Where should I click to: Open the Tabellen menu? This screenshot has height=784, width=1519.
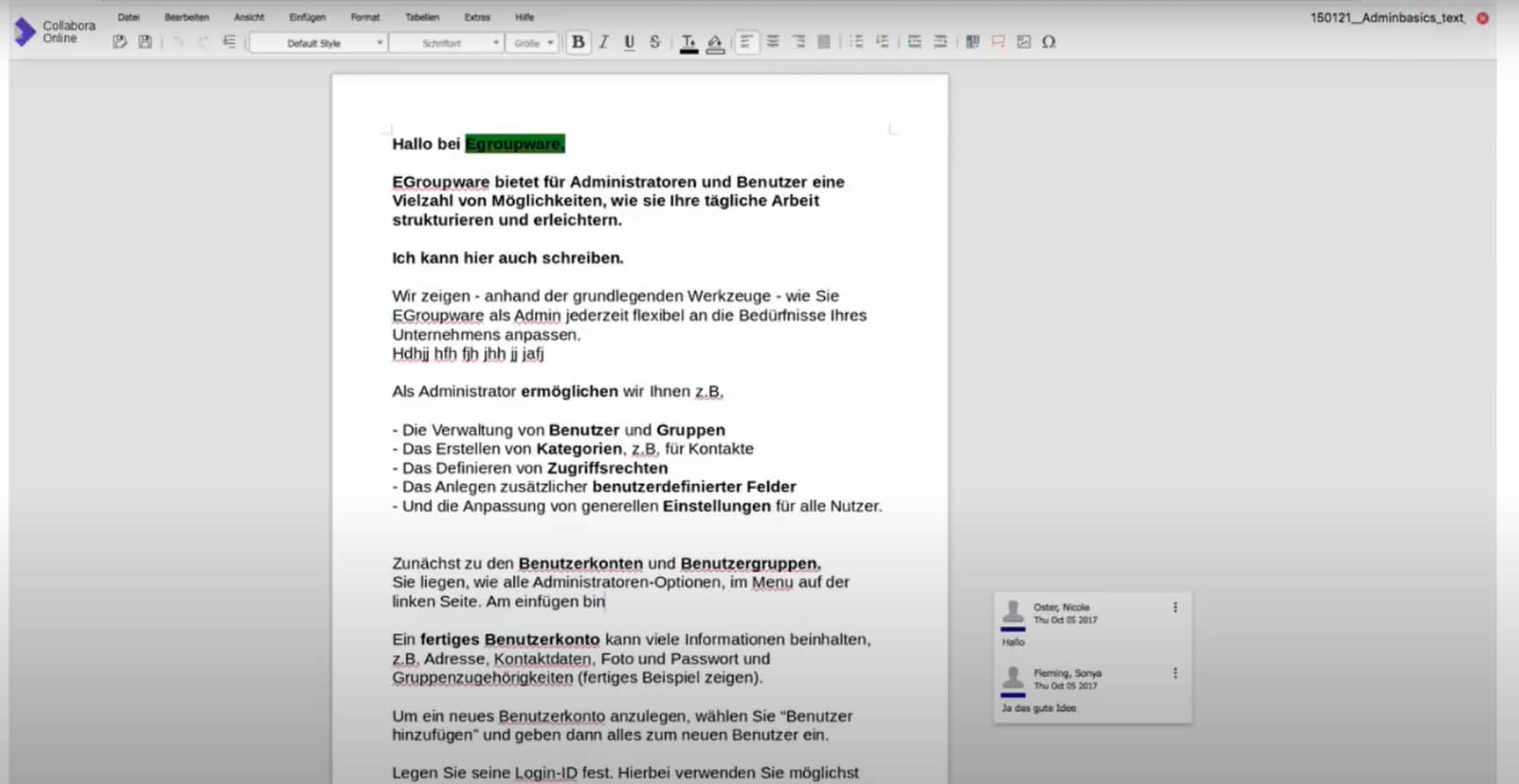click(423, 16)
